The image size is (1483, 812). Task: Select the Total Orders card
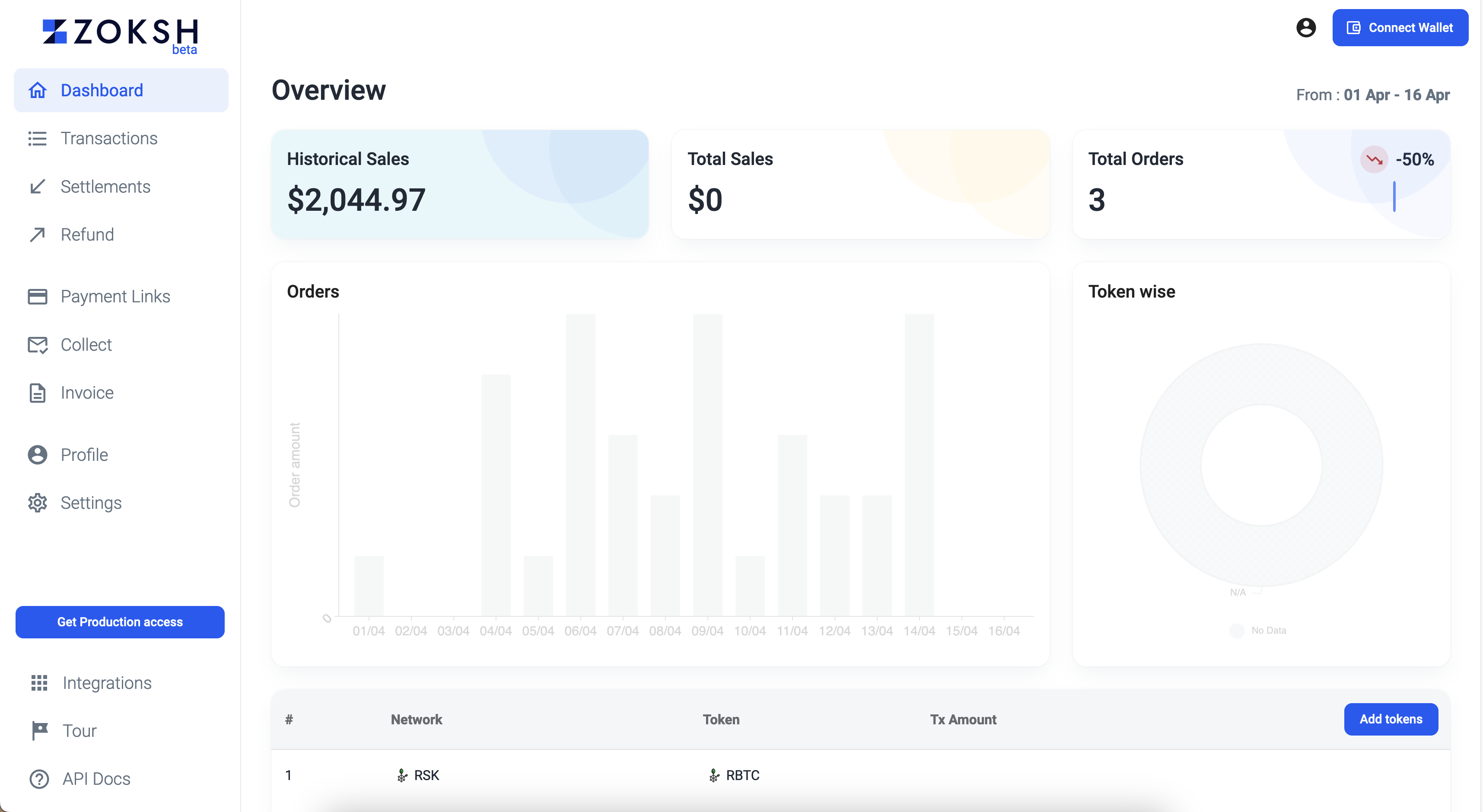[x=1261, y=184]
